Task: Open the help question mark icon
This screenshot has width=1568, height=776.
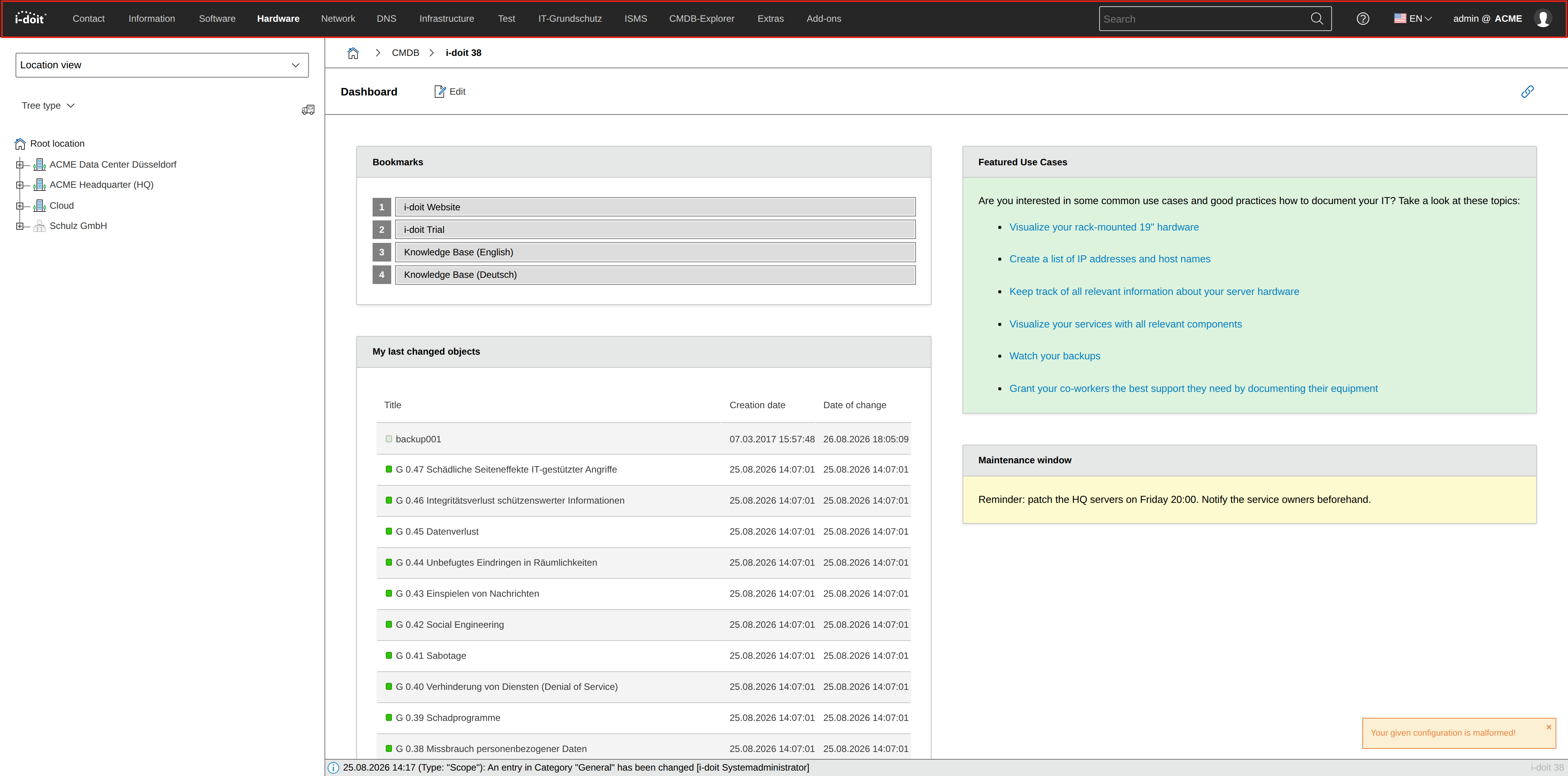Action: [x=1363, y=19]
